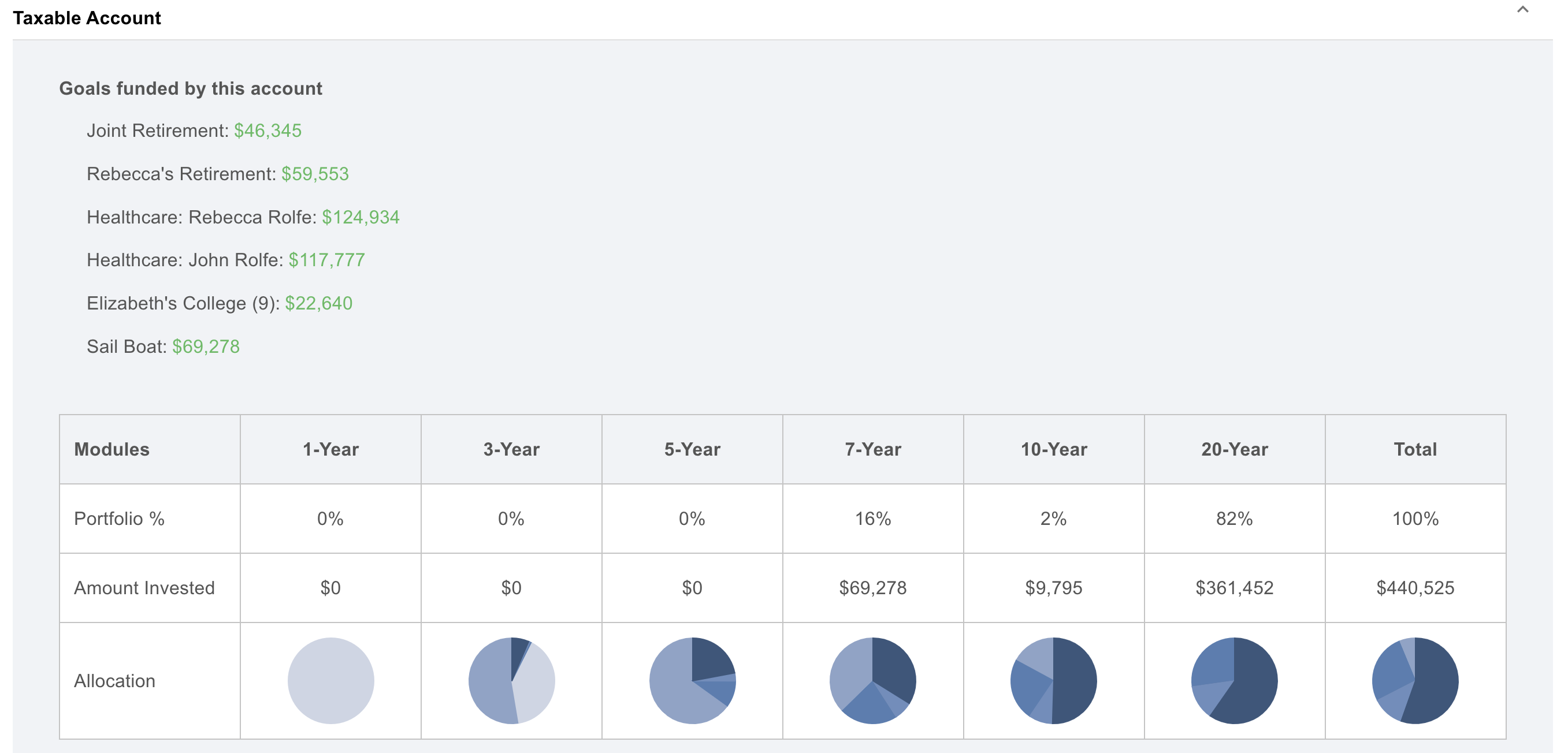The width and height of the screenshot is (1568, 753).
Task: Click the 20-Year allocation pie chart
Action: (1234, 680)
